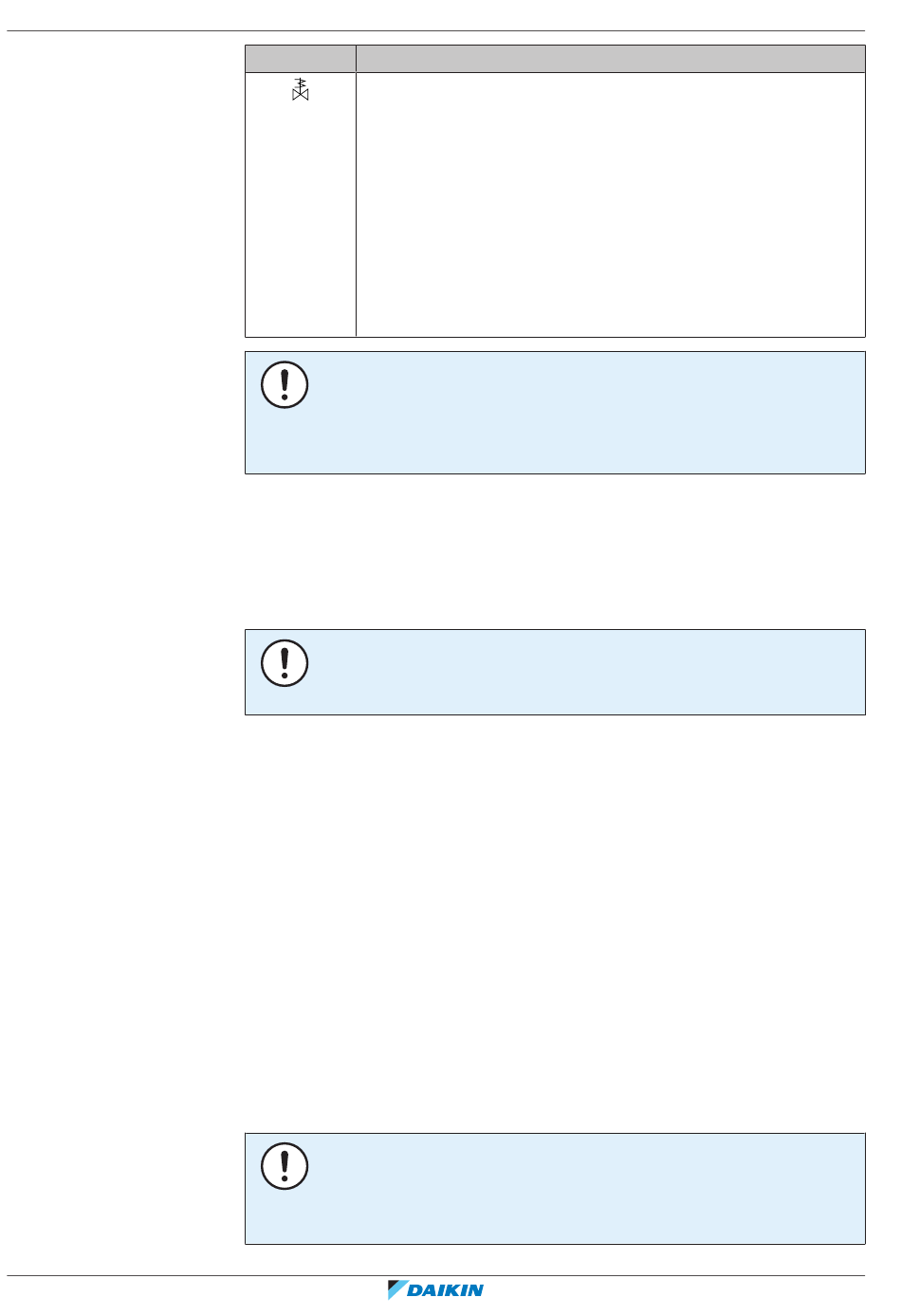Select the narrow gray table header cell
Viewport: 901px width, 1316px height.
(x=301, y=59)
